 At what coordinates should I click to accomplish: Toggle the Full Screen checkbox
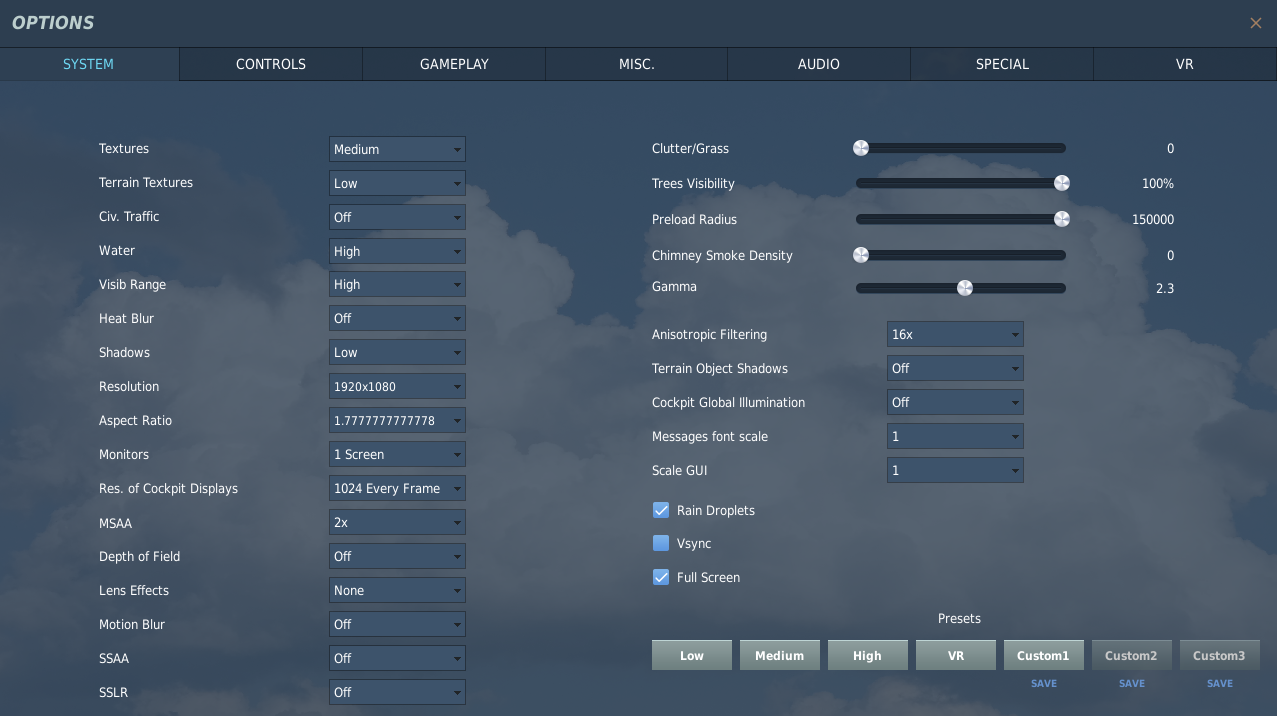click(x=661, y=577)
